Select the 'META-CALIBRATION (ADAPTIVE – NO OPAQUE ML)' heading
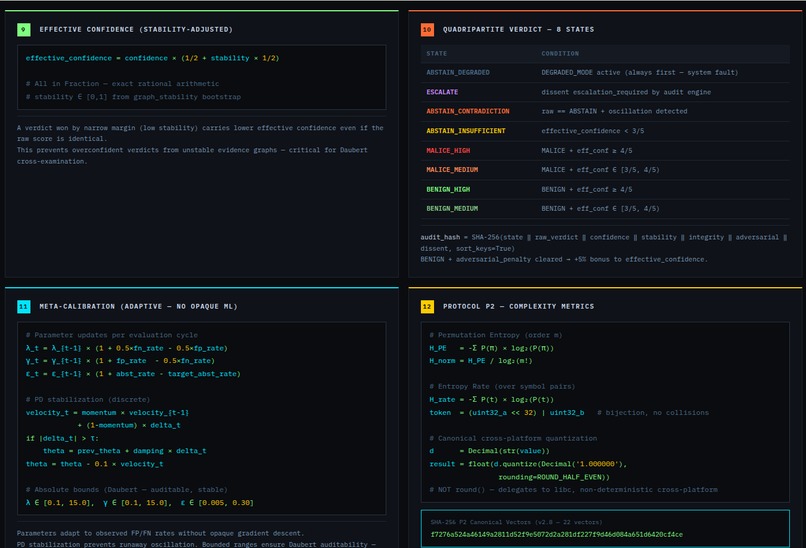This screenshot has height=548, width=806. coord(138,306)
